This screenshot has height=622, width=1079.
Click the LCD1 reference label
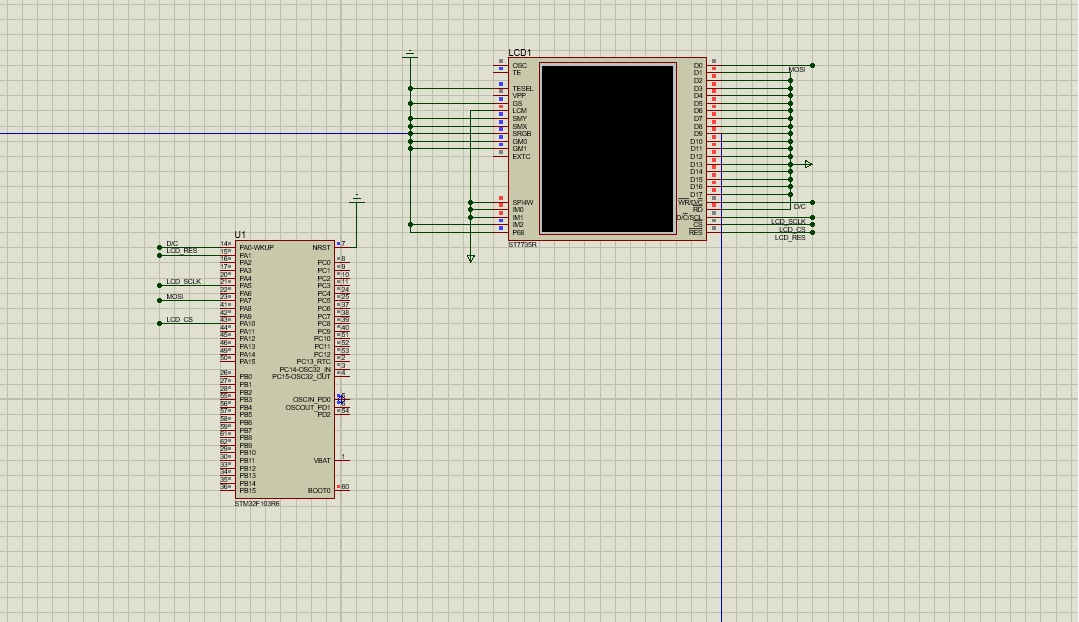coord(520,52)
